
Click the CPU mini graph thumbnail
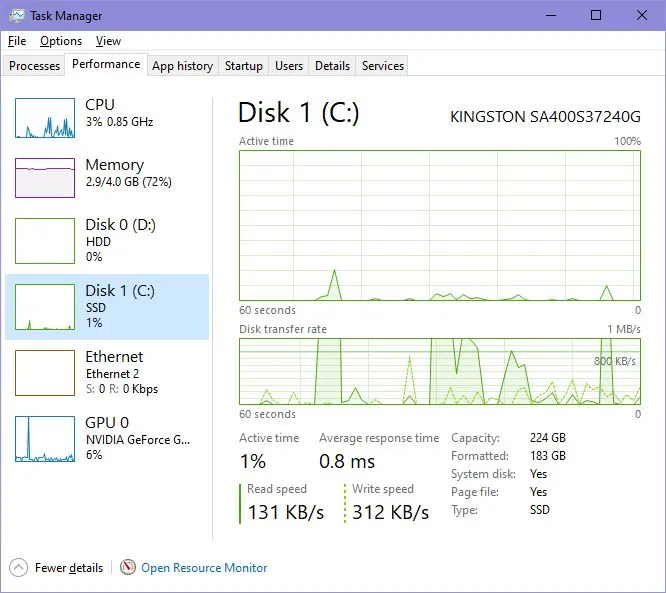45,118
